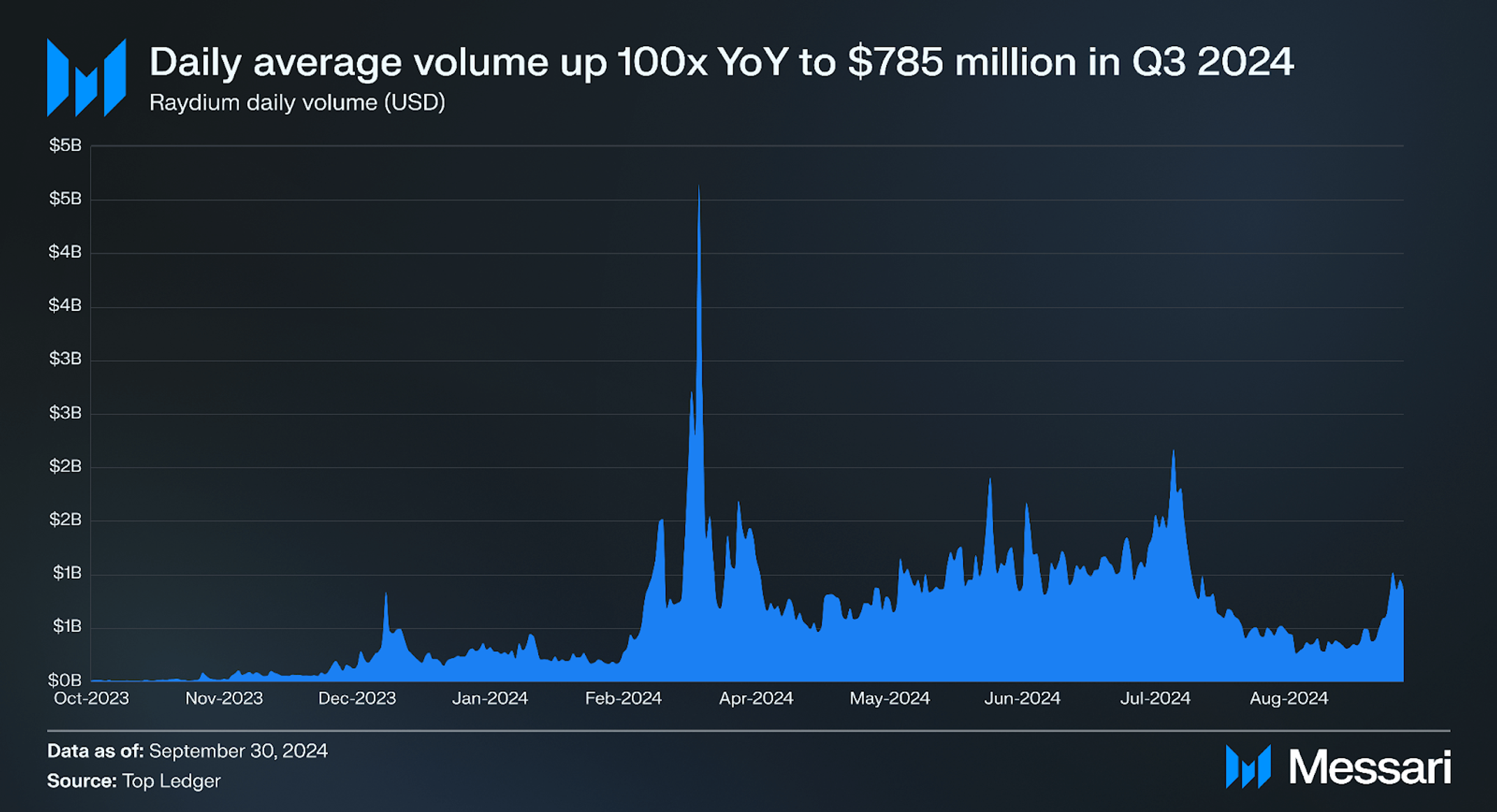1497x812 pixels.
Task: Click the May-2024 x-axis label
Action: (890, 698)
